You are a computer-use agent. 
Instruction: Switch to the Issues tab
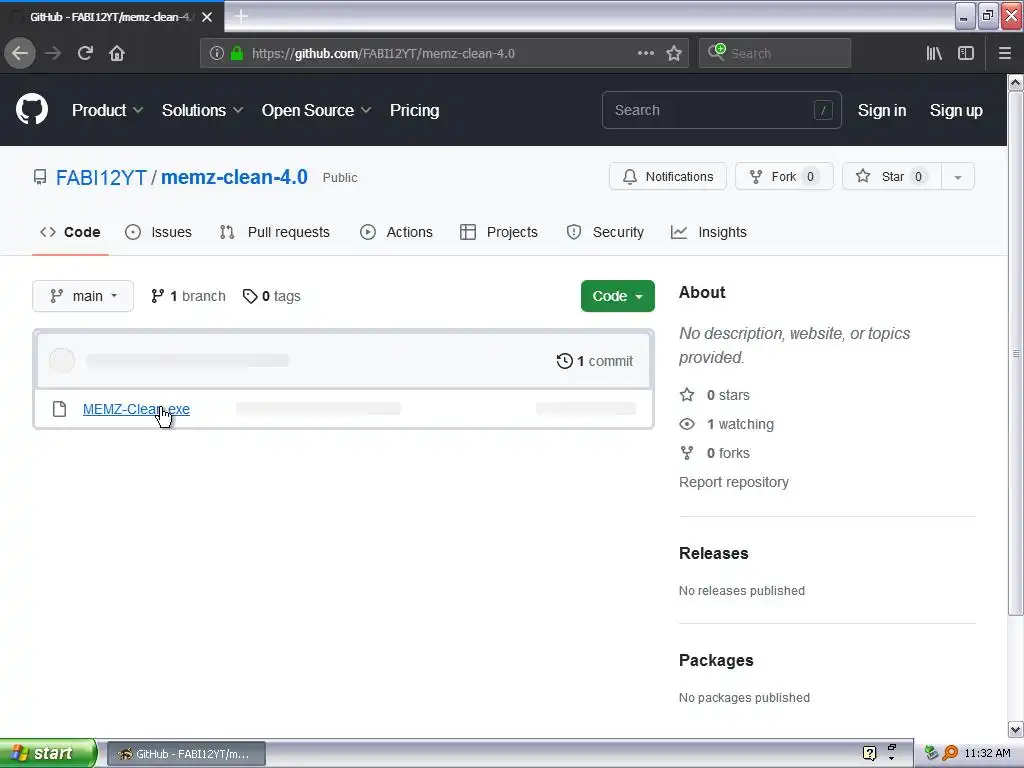click(159, 232)
